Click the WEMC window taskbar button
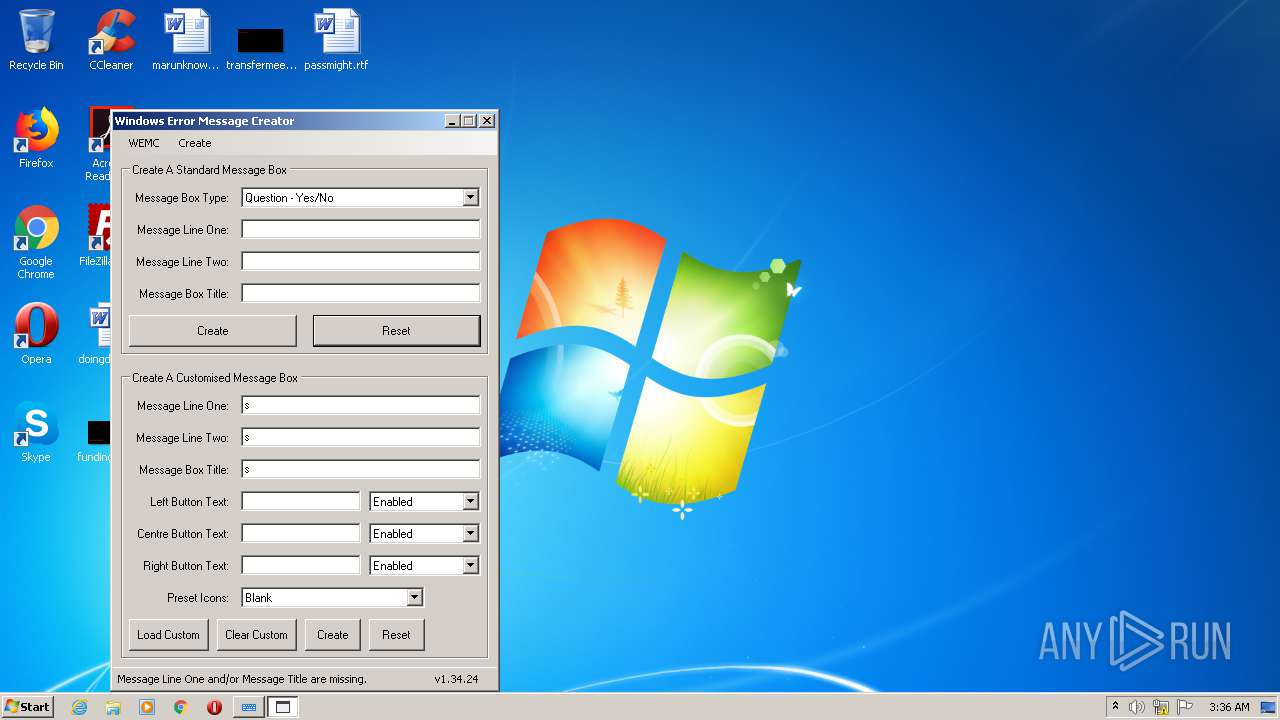 [x=283, y=707]
